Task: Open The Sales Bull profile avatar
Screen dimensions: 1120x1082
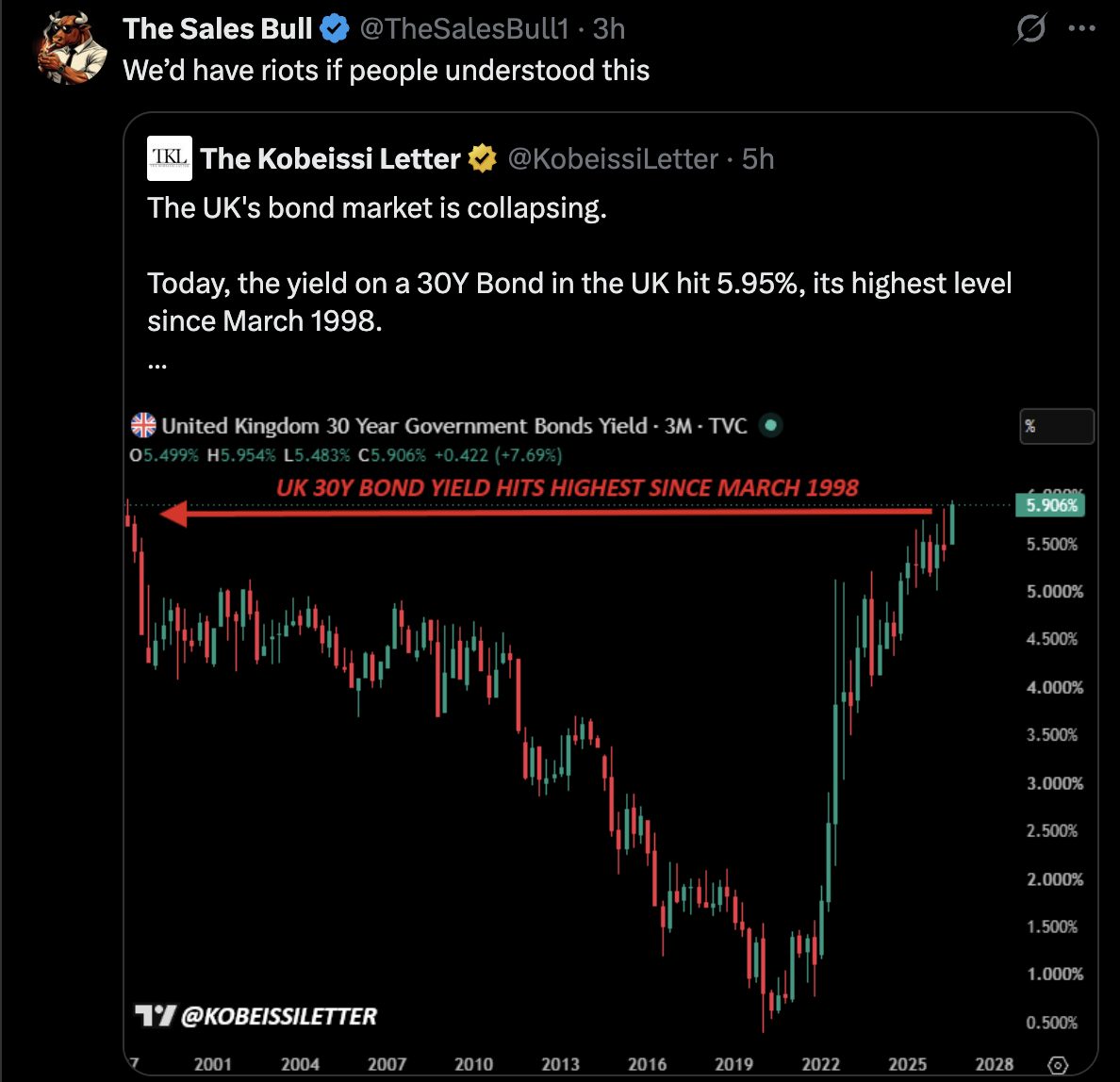Action: (x=72, y=49)
